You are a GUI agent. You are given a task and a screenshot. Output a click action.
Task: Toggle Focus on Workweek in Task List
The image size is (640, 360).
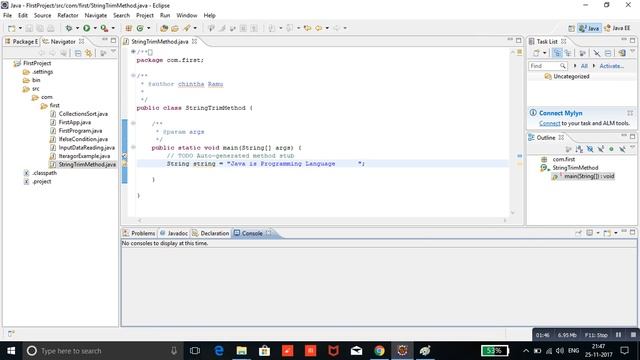(582, 53)
